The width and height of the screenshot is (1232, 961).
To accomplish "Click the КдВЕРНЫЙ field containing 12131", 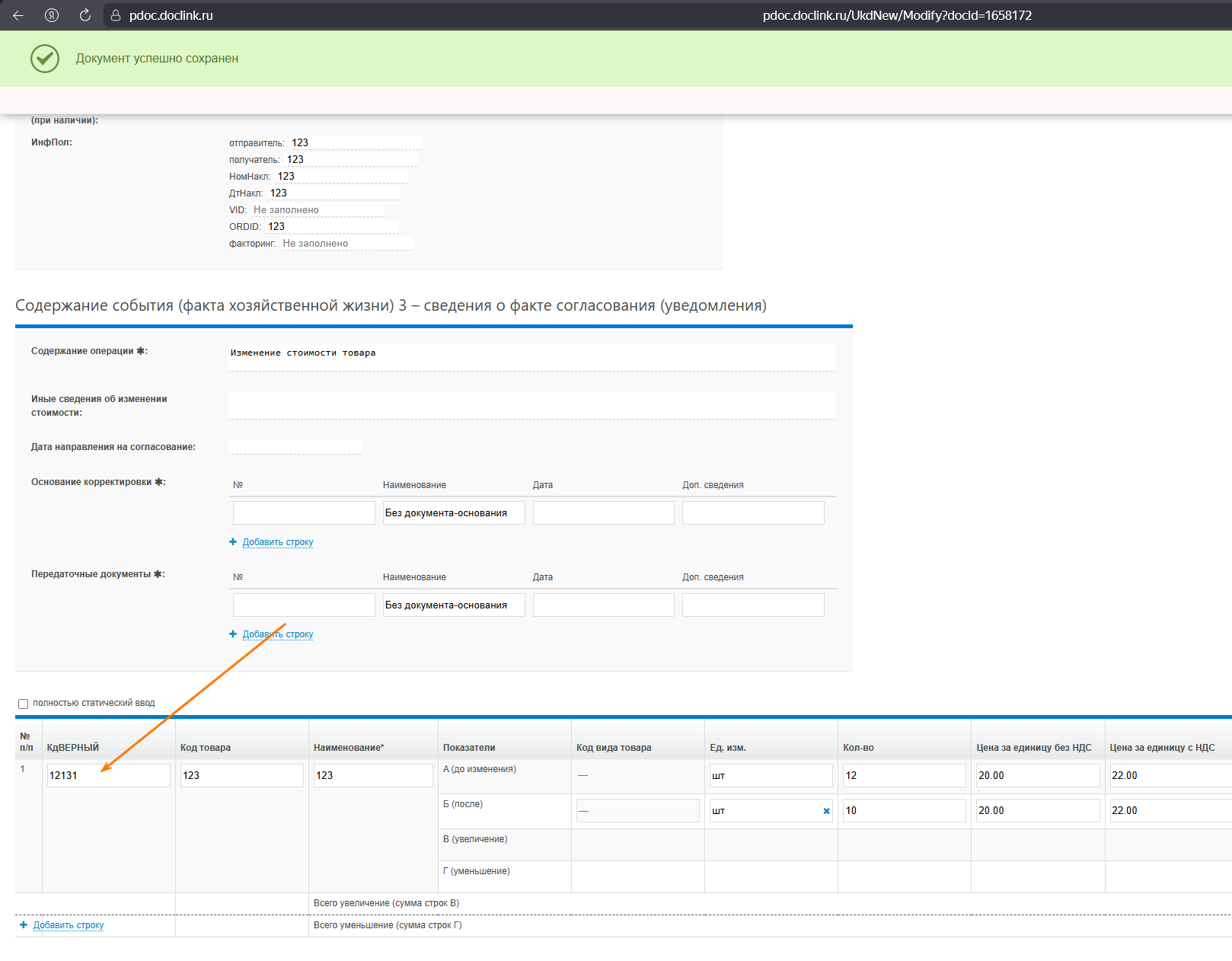I will (x=109, y=776).
